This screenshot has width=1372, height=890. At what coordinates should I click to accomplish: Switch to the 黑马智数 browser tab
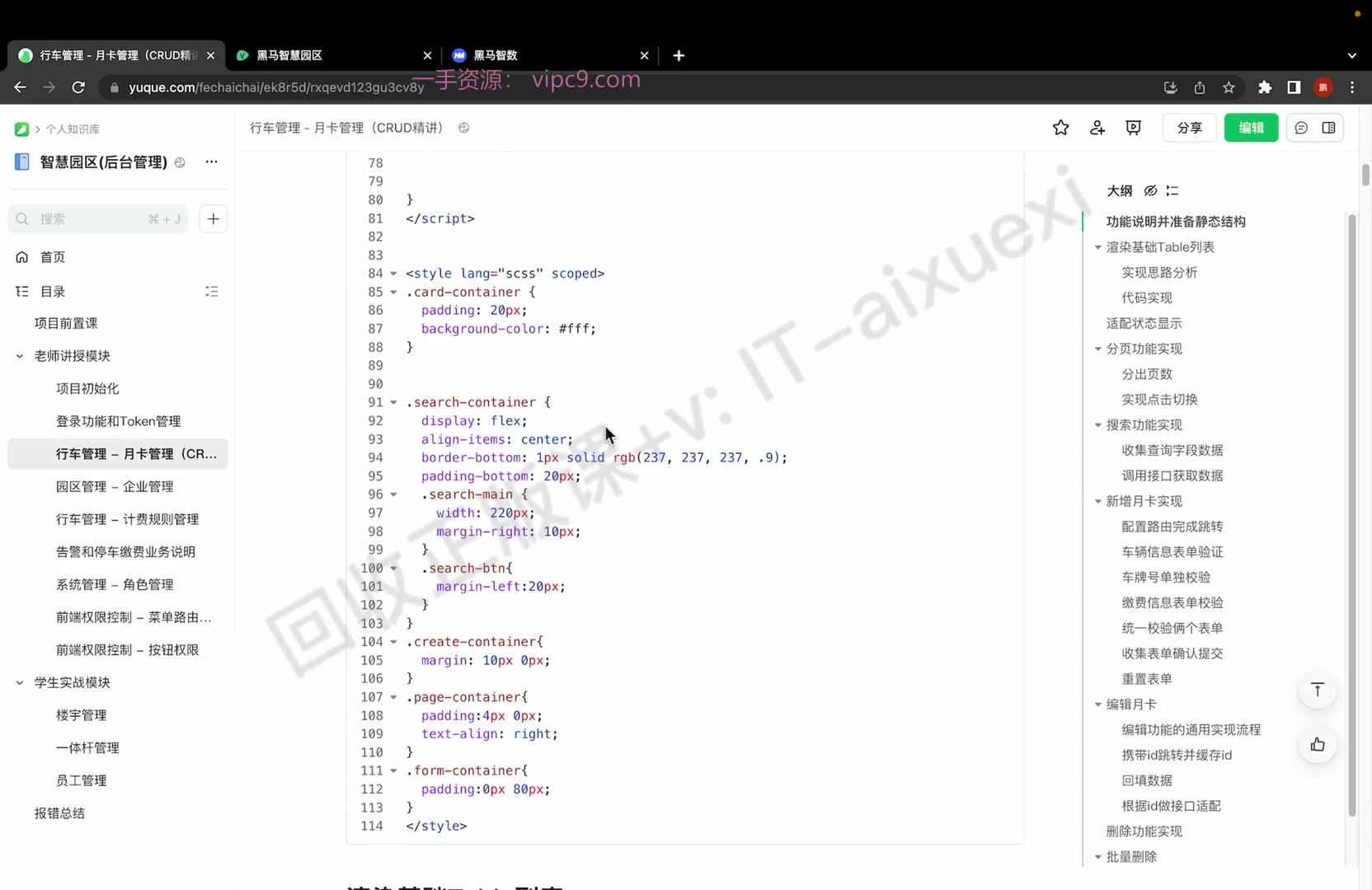[x=551, y=55]
